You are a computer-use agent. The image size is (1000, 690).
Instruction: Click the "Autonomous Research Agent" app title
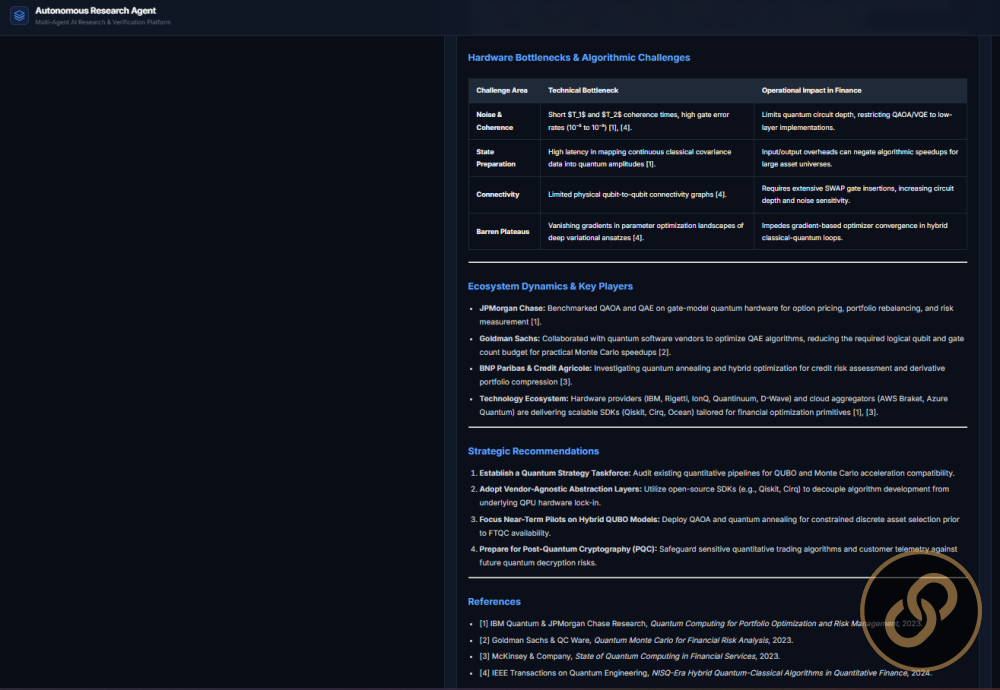[96, 11]
